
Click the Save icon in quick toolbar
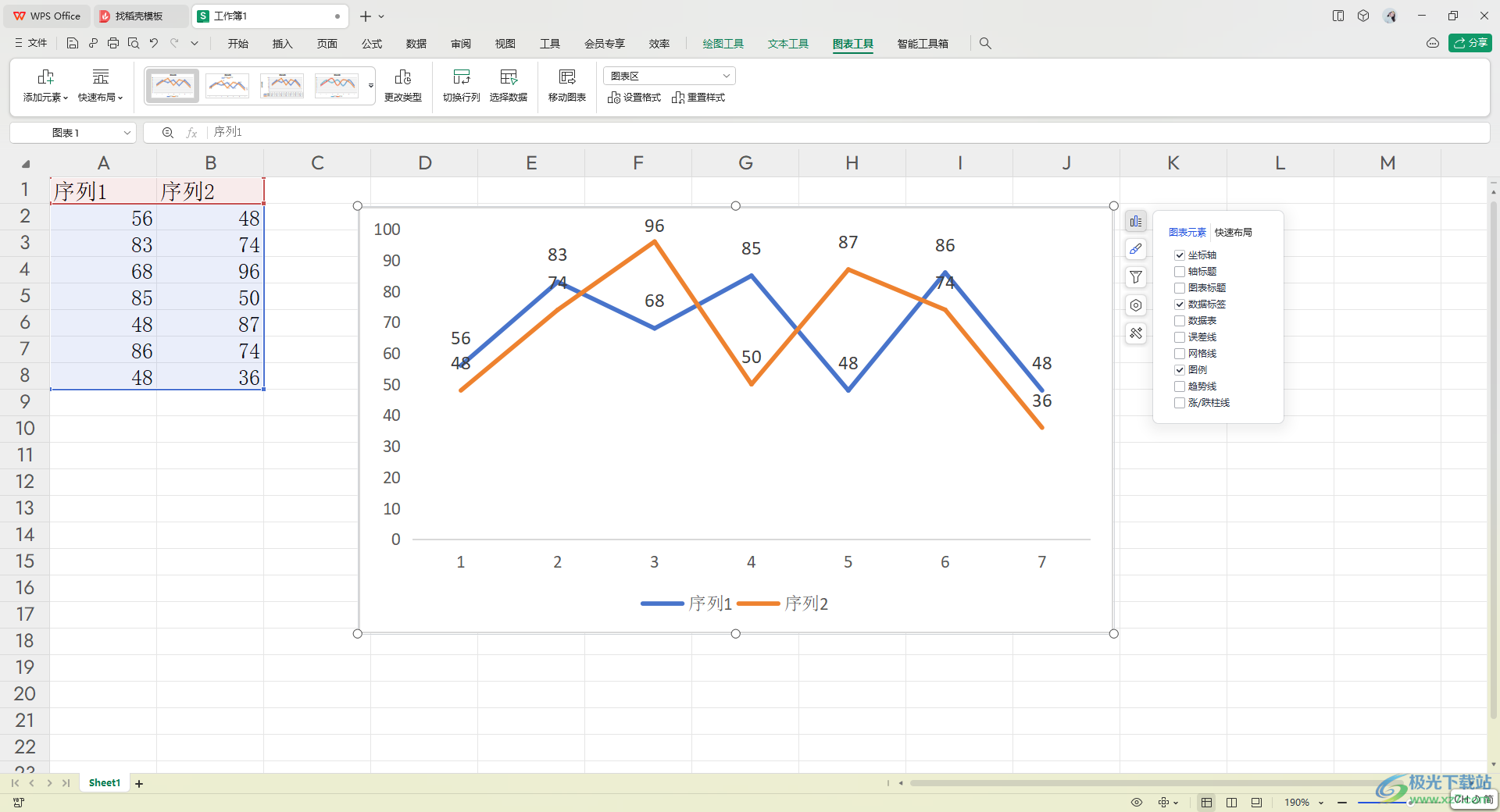point(72,44)
